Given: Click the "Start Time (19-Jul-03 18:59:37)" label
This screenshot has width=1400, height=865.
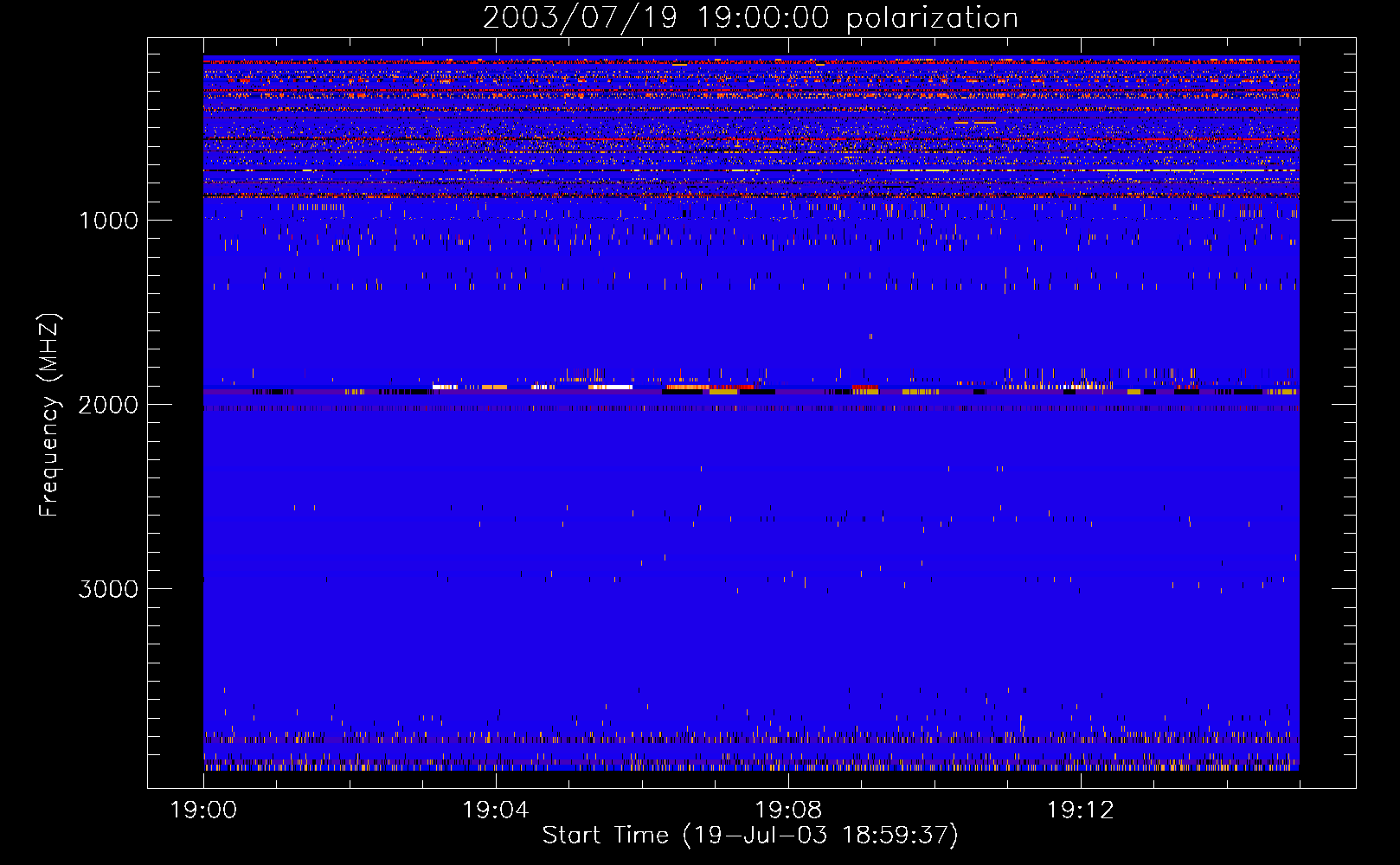Looking at the screenshot, I should 750,836.
